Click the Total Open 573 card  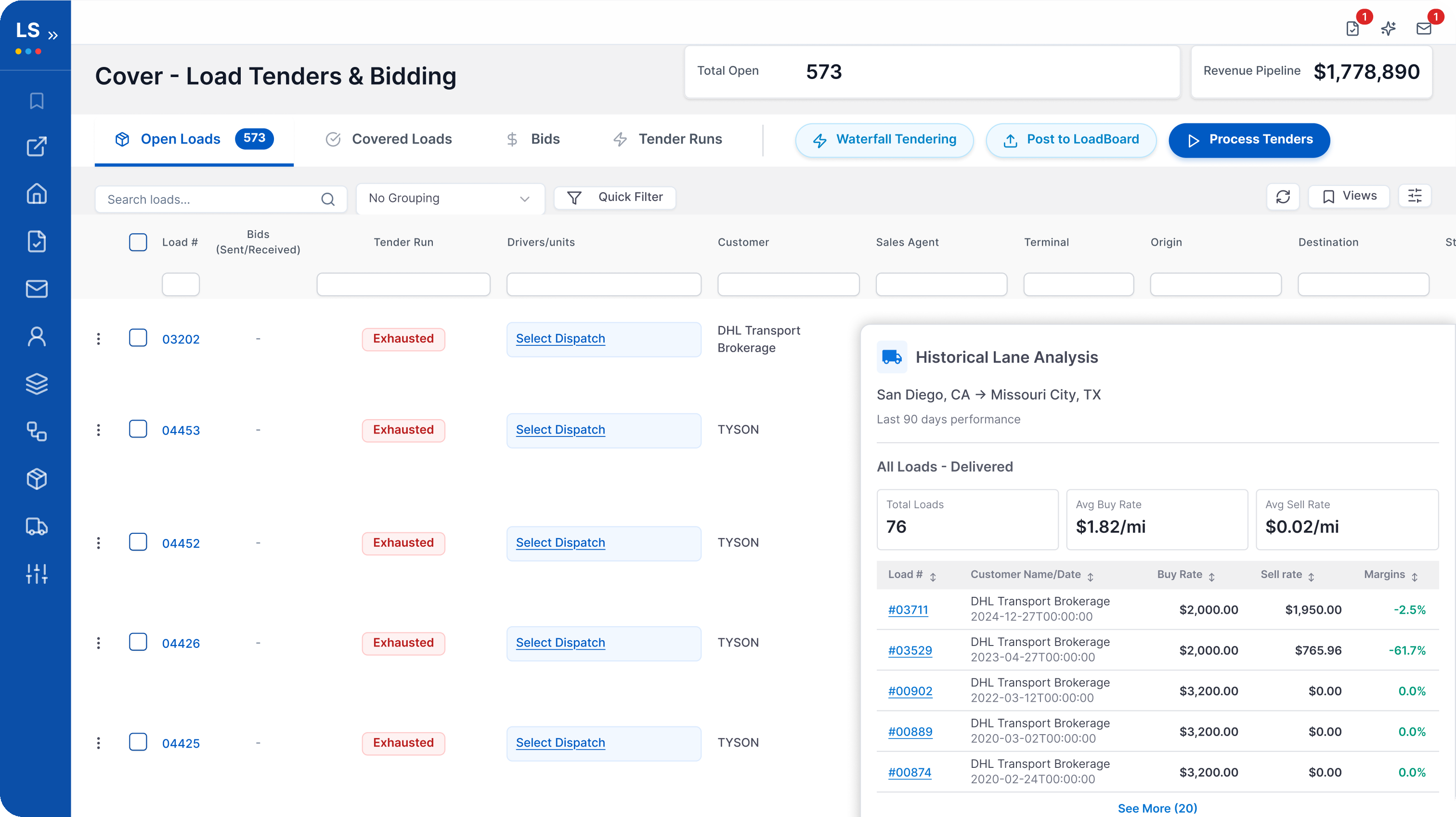(932, 72)
